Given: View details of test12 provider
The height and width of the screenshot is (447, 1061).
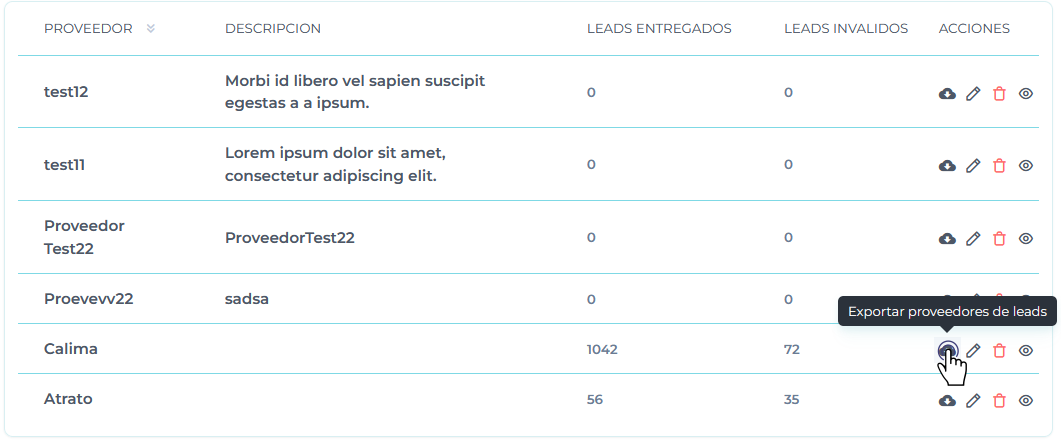Looking at the screenshot, I should pyautogui.click(x=1025, y=93).
